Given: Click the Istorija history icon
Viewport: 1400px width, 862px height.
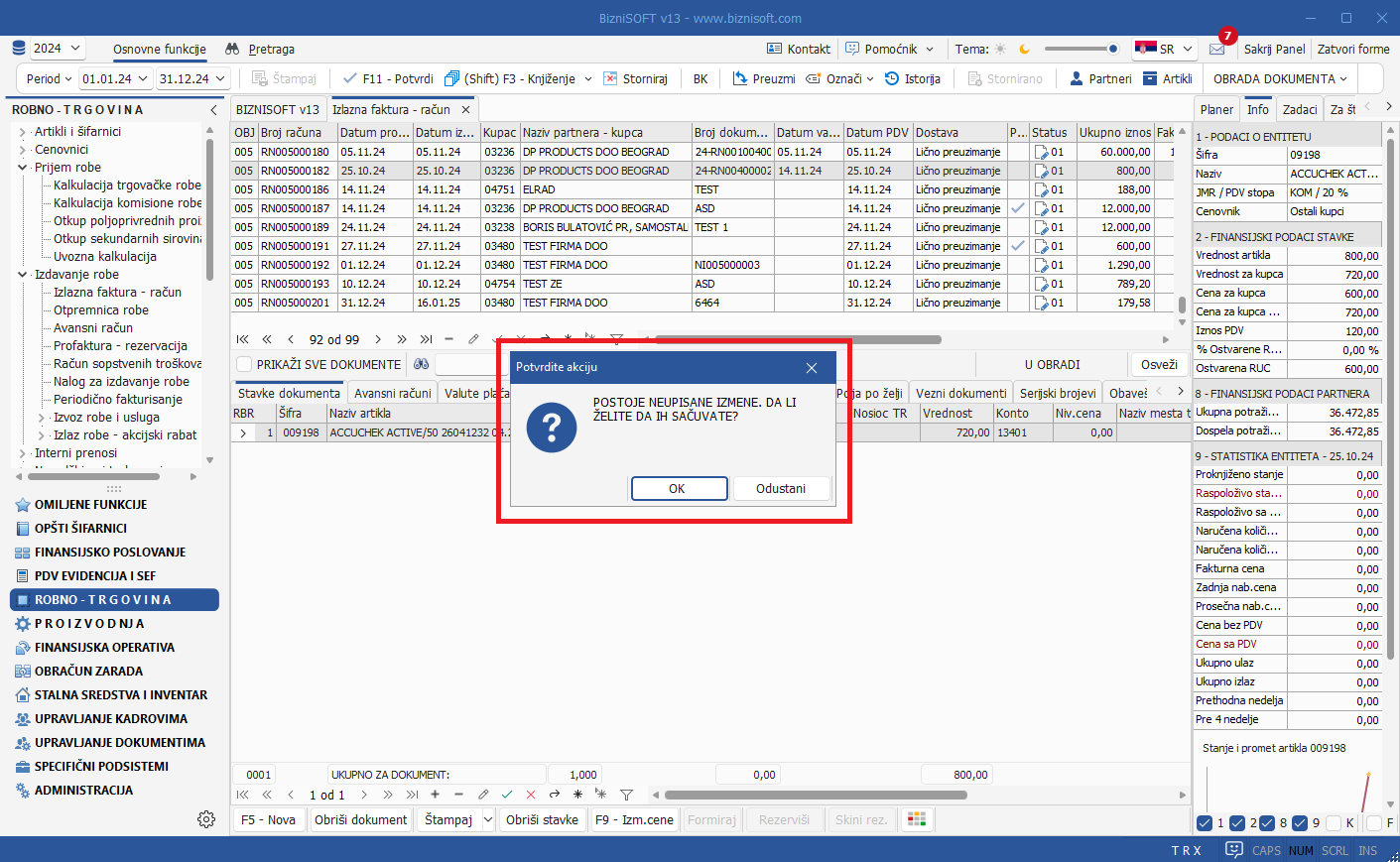Looking at the screenshot, I should 892,78.
